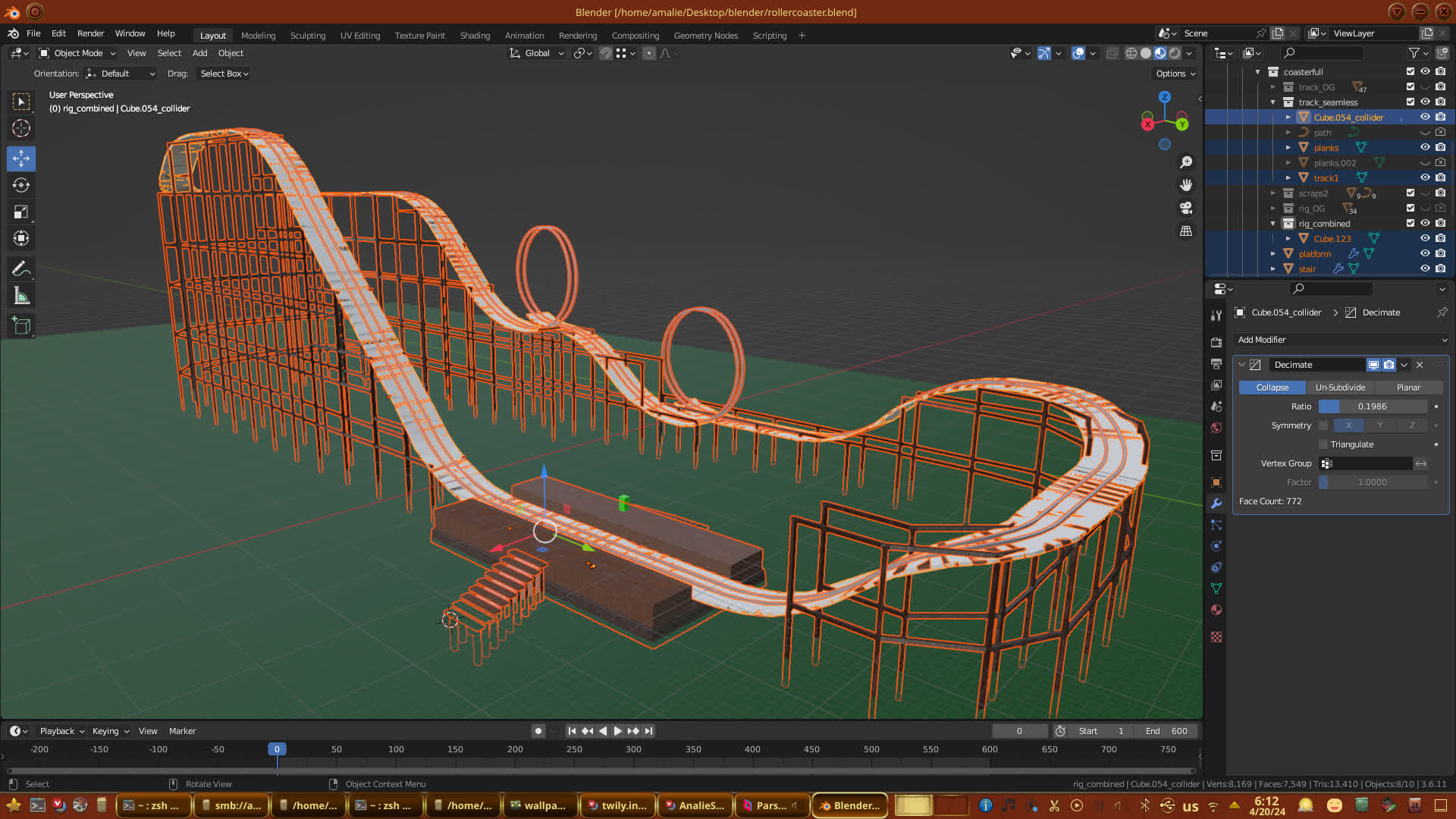Screen dimensions: 1456x819
Task: Select the Measure tool
Action: [x=21, y=297]
